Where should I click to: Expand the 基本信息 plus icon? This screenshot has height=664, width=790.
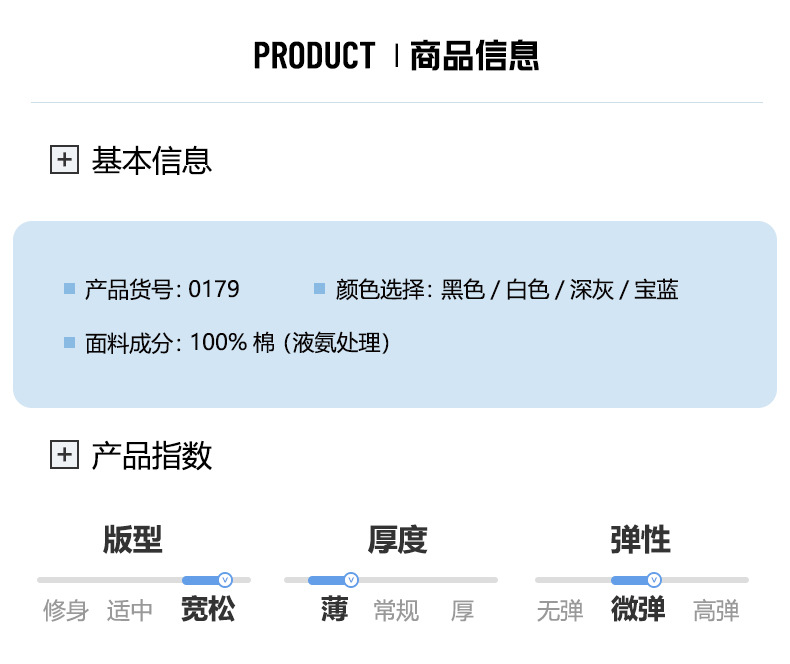[64, 160]
